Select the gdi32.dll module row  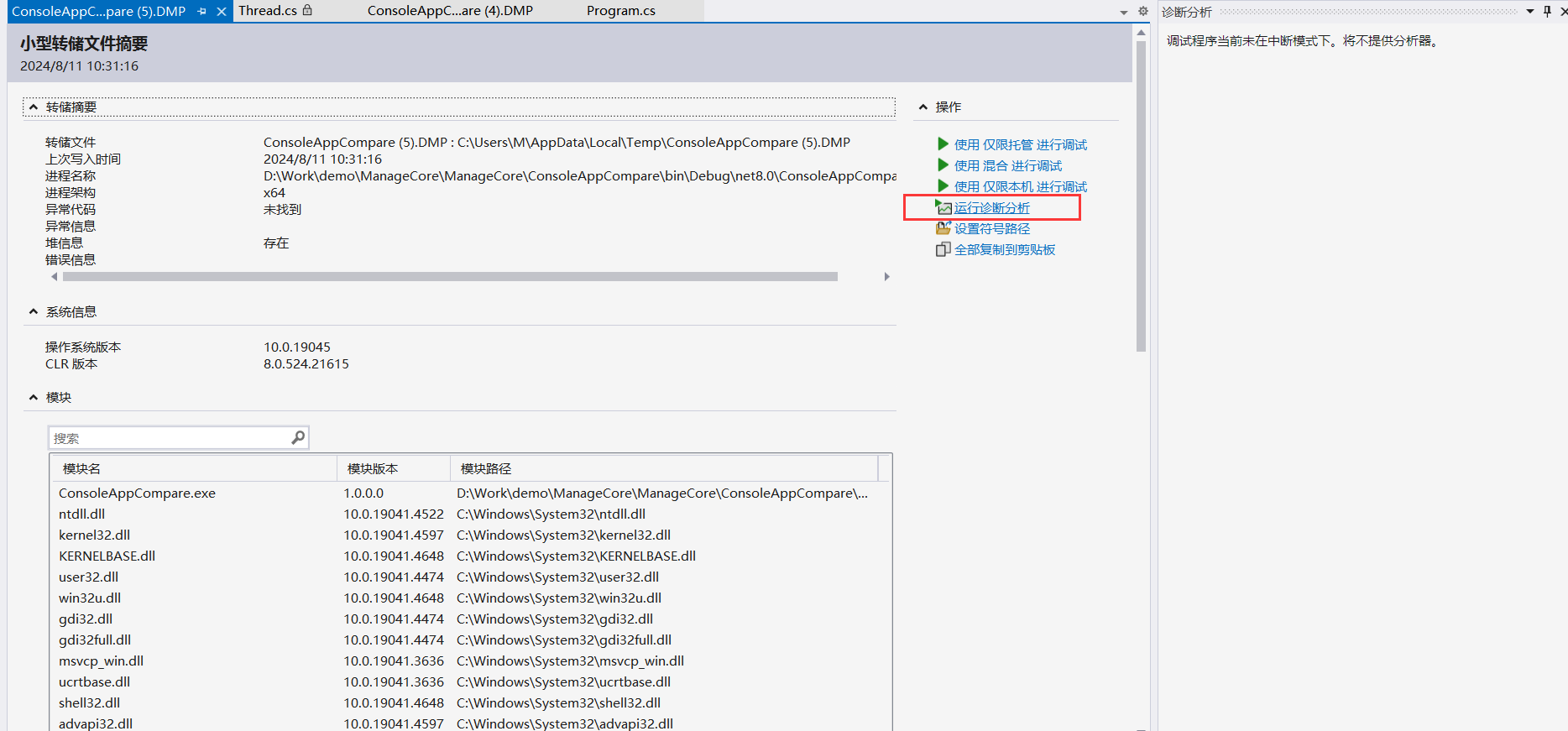(470, 619)
